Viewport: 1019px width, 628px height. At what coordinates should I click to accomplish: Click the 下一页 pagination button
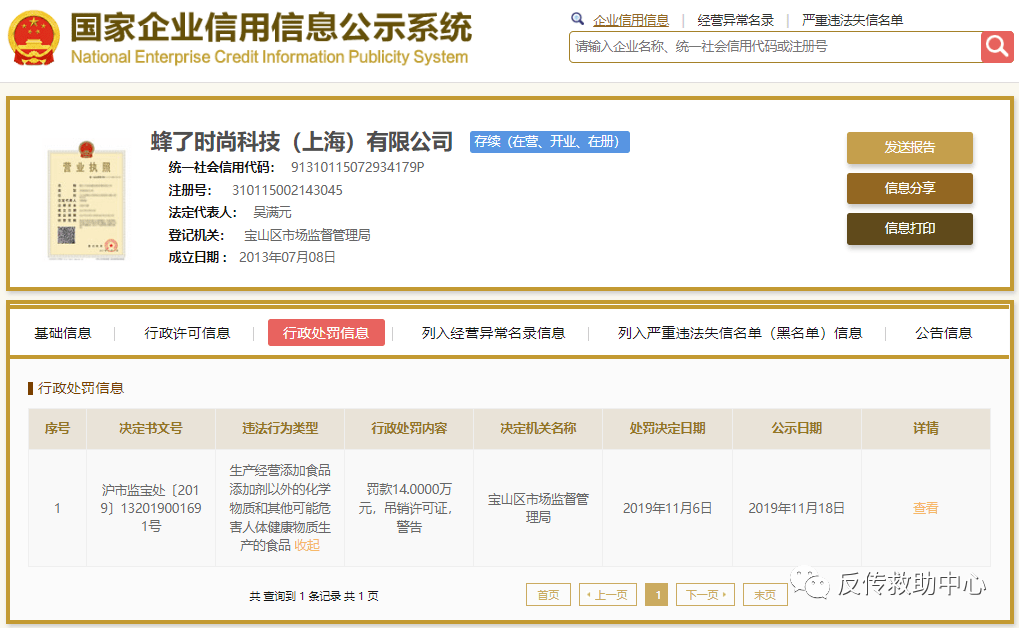coord(706,595)
